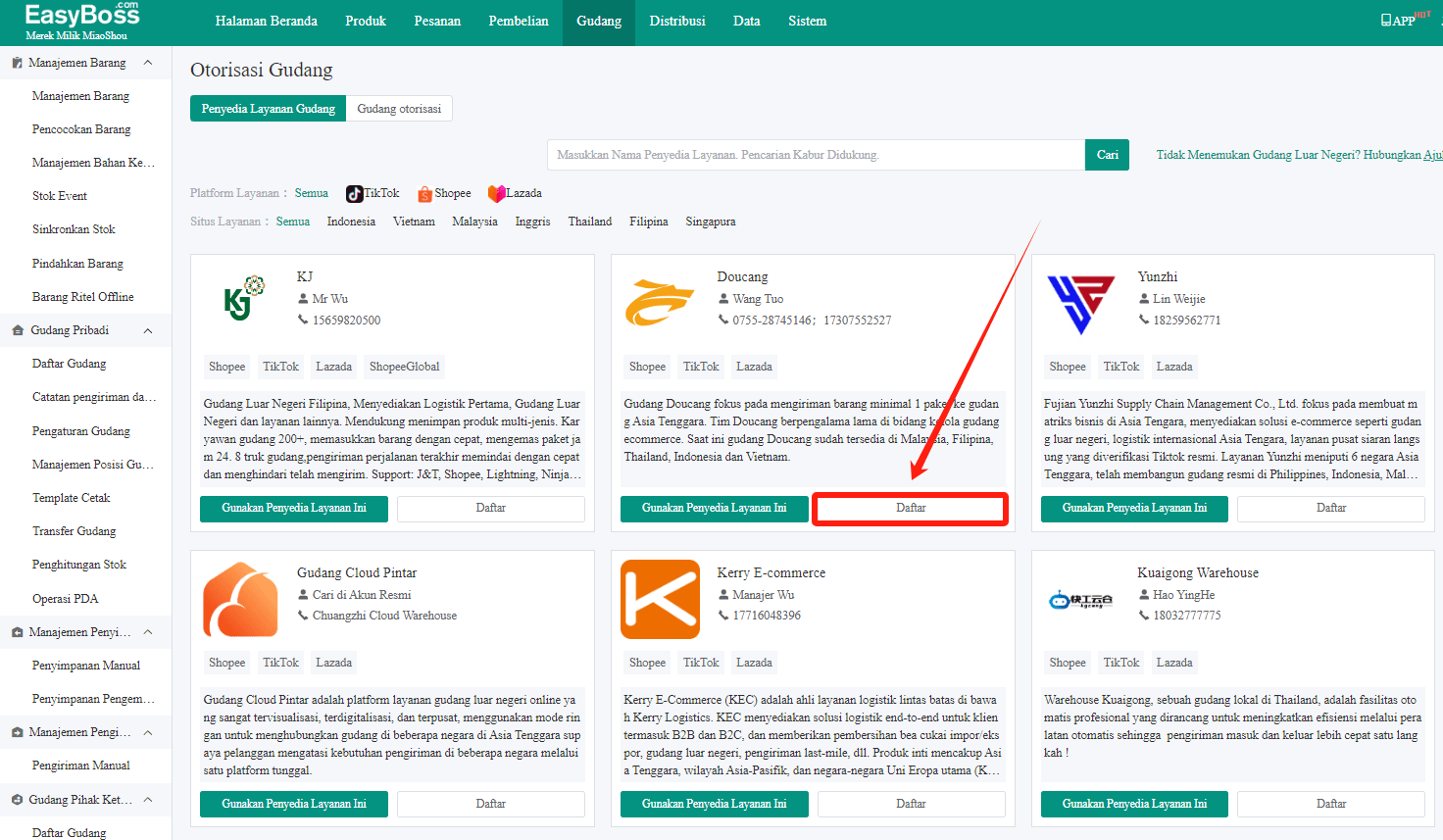Click Gudang Pihak Ketiga section icon
Screen dimensions: 1443x840
(17, 800)
